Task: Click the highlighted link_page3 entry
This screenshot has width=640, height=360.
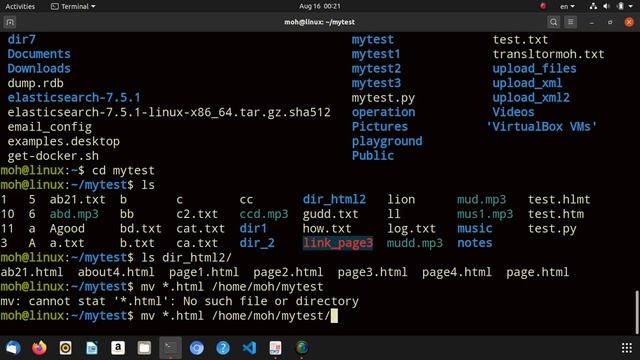Action: [338, 243]
